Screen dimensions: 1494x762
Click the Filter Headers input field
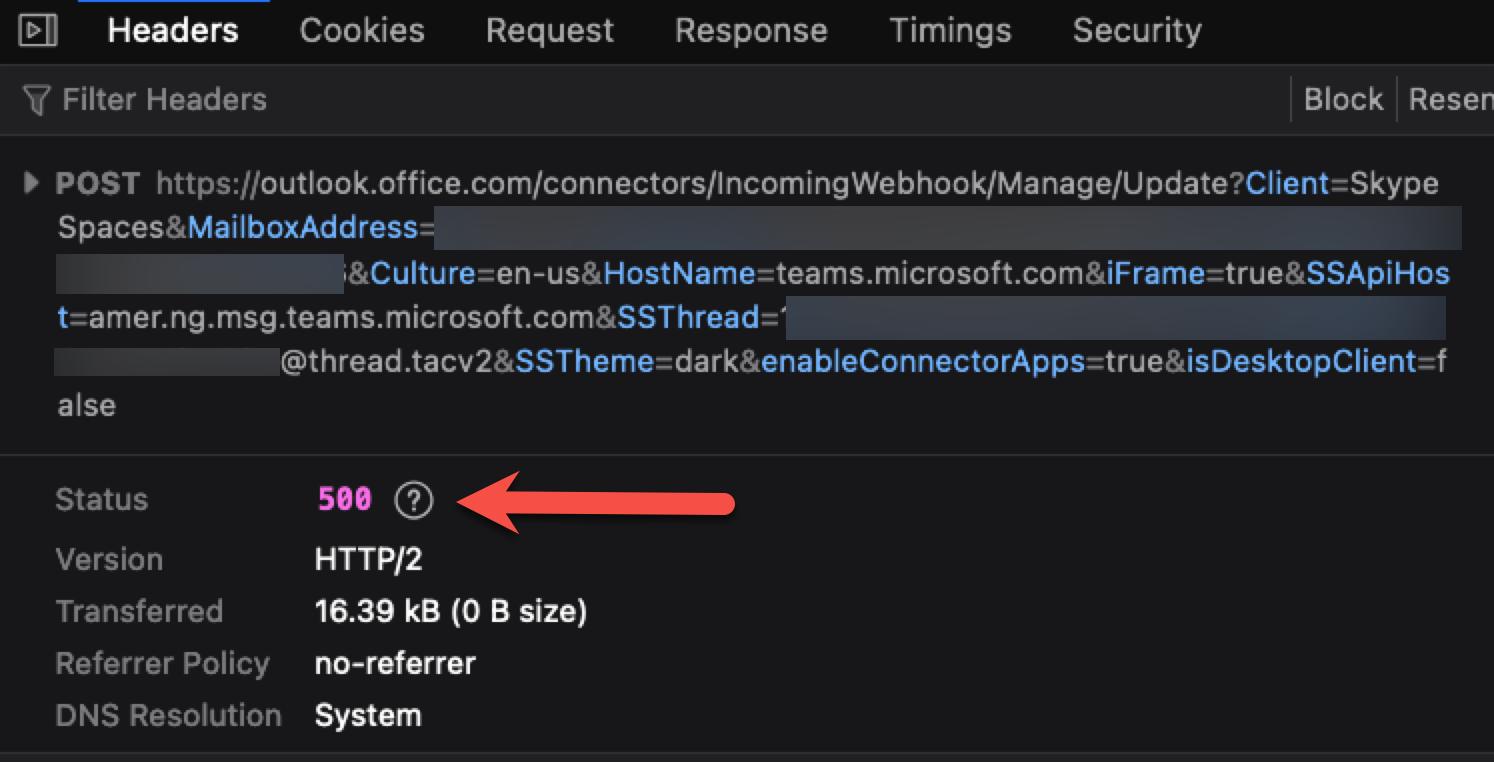[x=165, y=100]
